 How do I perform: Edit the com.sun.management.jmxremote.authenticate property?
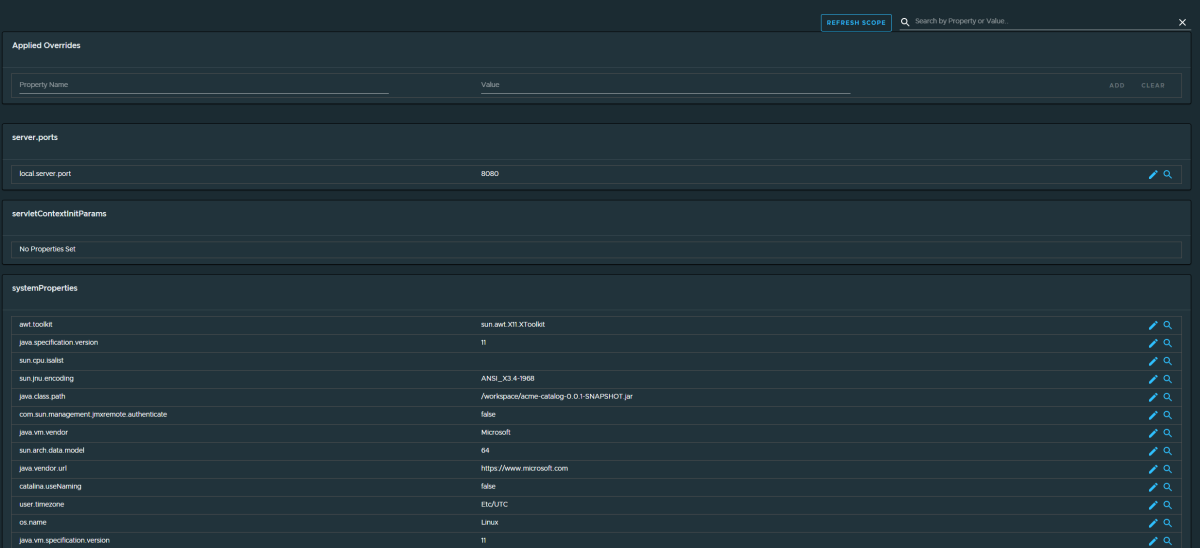tap(1153, 415)
